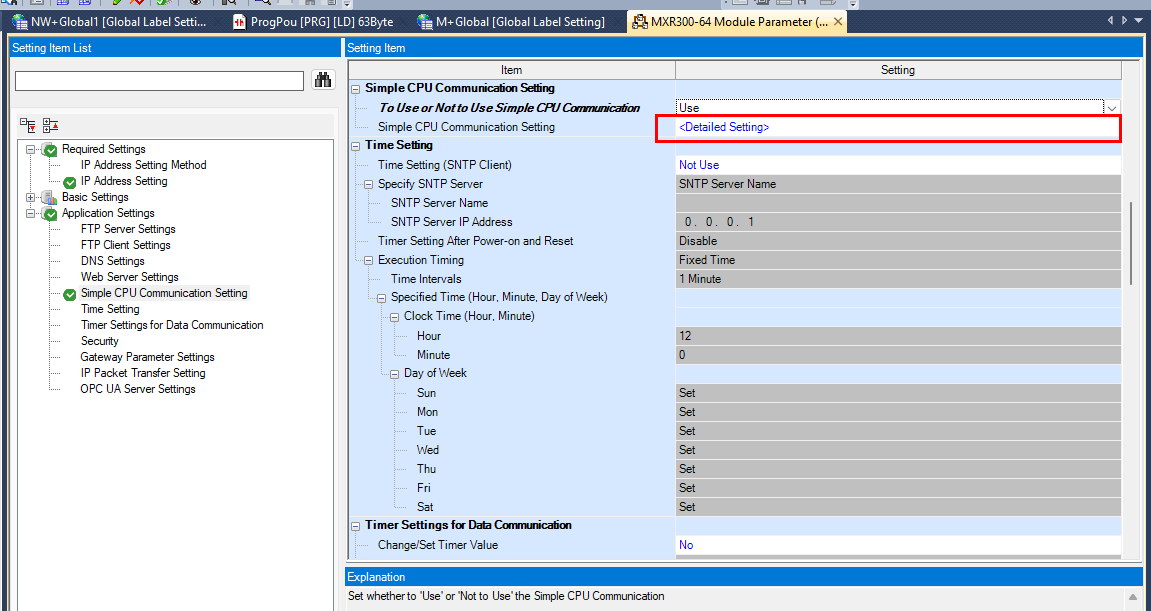
Task: Collapse the Execution Timing group
Action: [368, 260]
